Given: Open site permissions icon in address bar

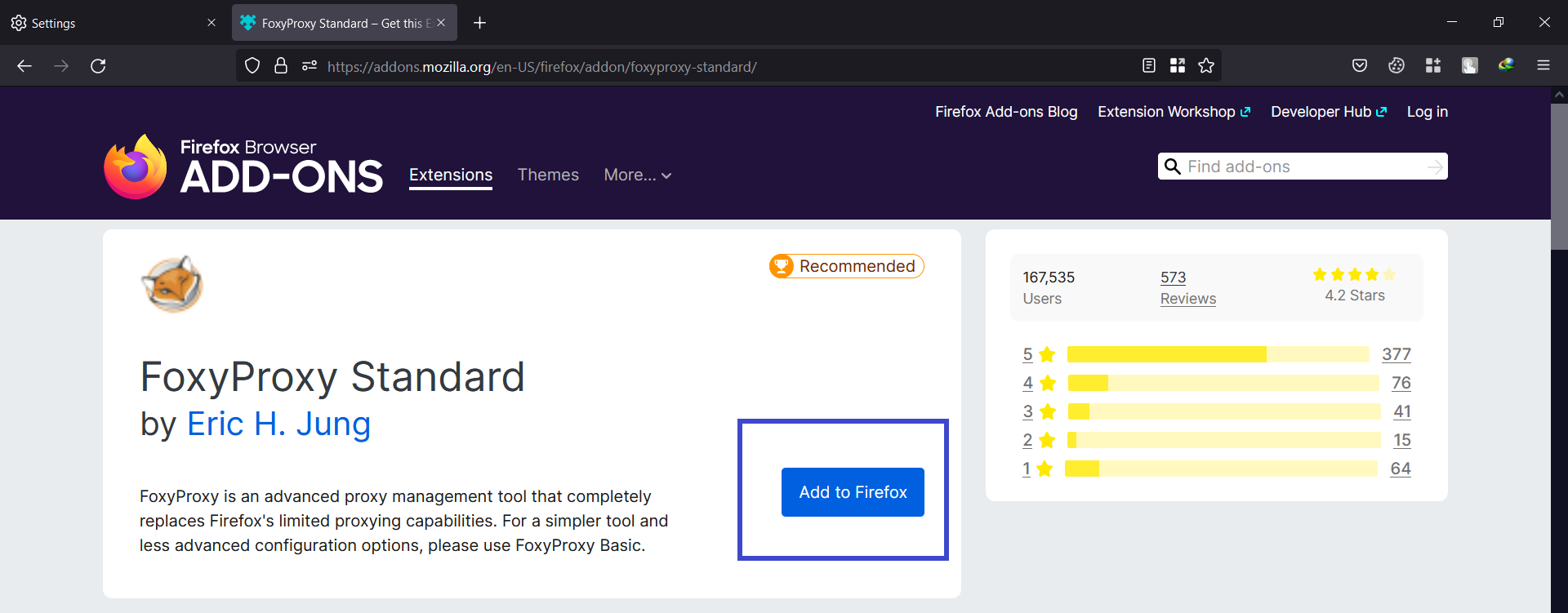Looking at the screenshot, I should click(310, 66).
